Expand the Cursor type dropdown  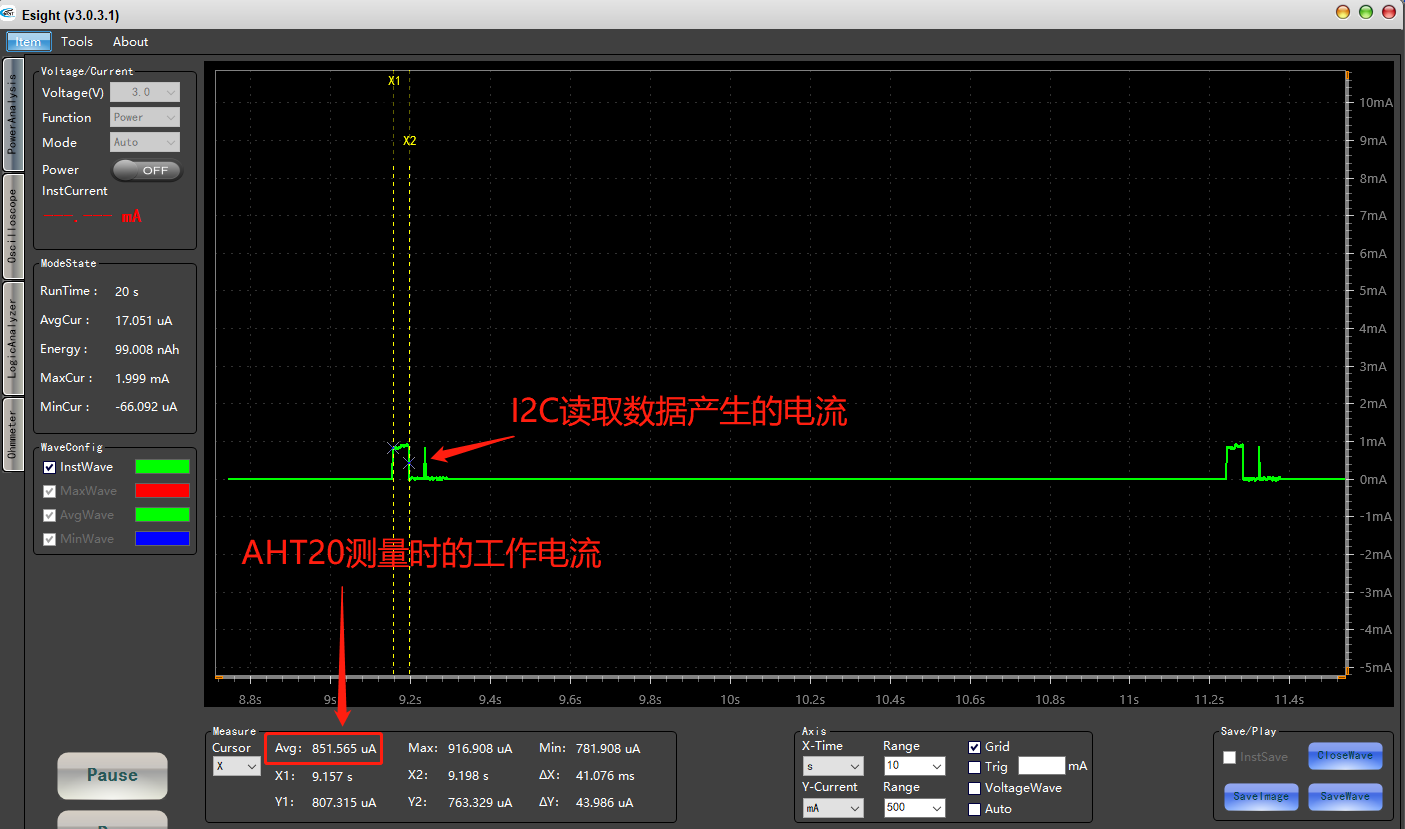[x=236, y=766]
